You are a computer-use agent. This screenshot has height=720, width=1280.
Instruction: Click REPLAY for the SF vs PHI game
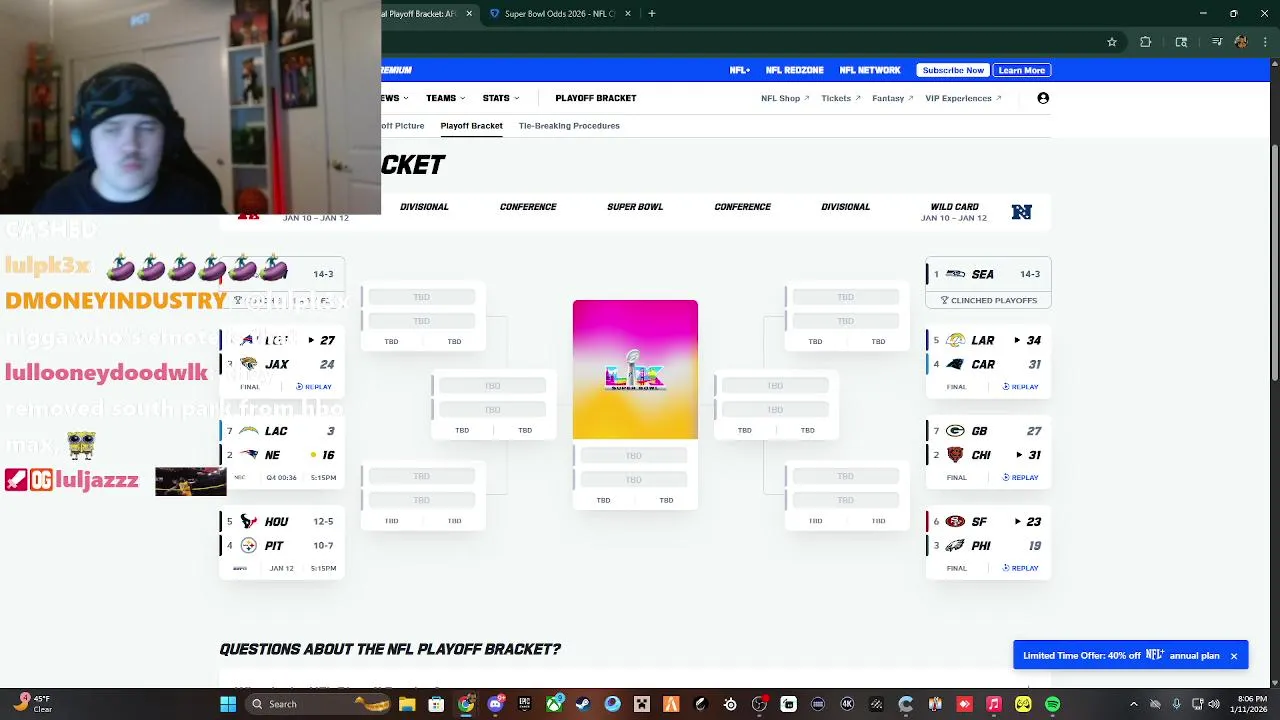(1021, 568)
